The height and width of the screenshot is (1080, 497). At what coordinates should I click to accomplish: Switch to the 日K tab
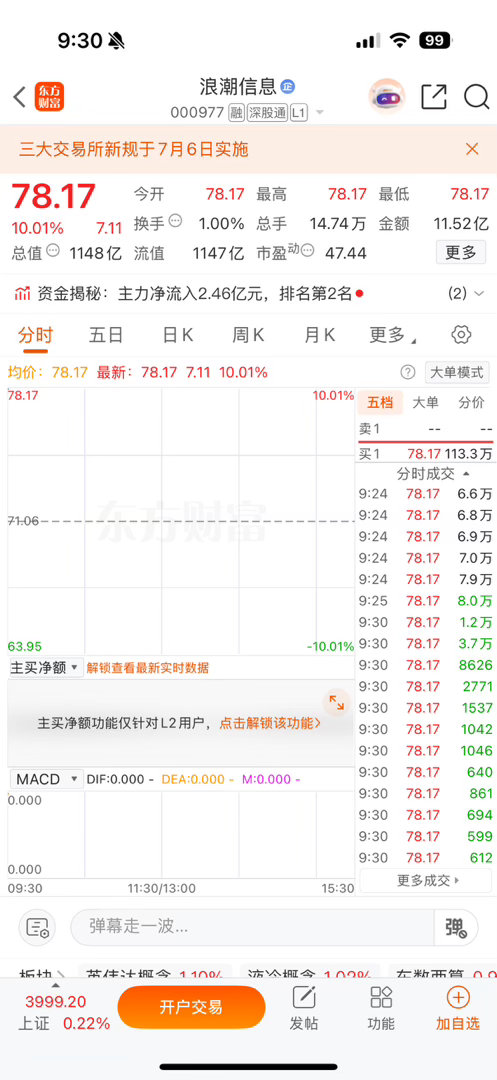pos(178,335)
